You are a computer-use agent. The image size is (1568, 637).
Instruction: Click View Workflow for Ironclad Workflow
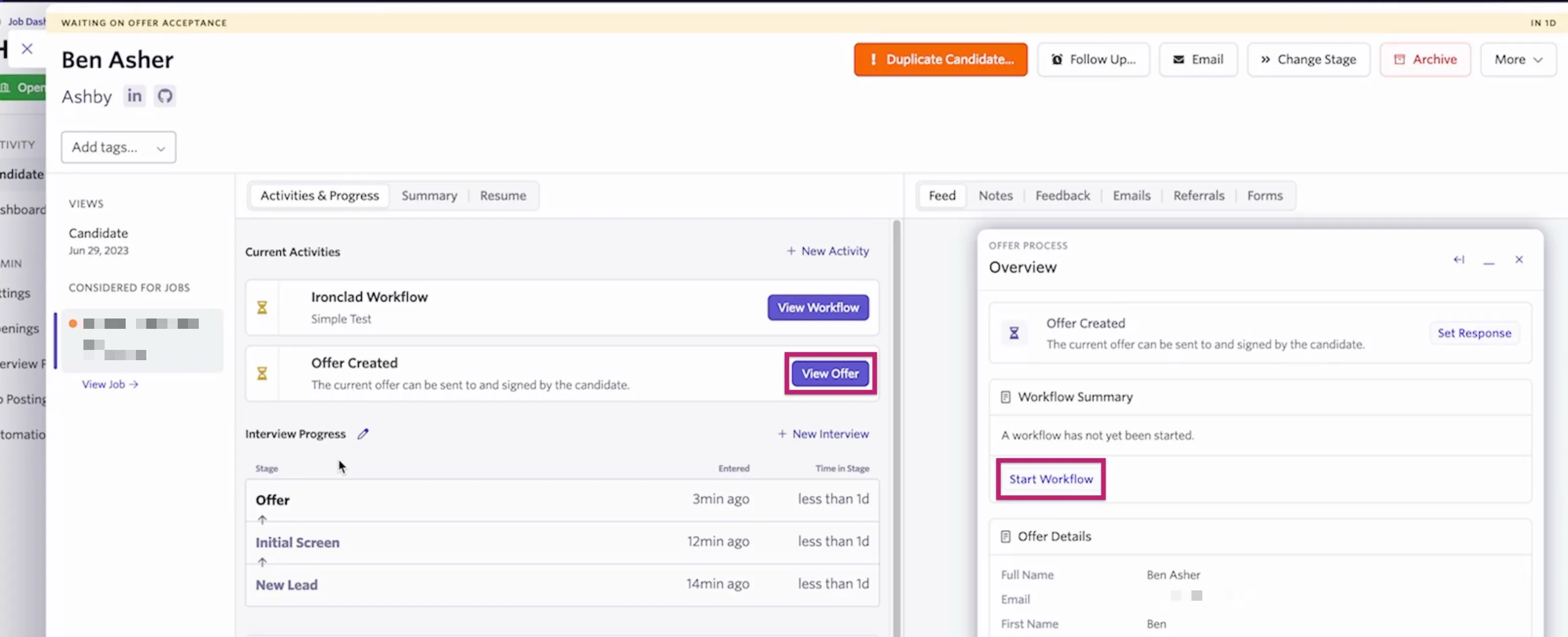click(817, 308)
